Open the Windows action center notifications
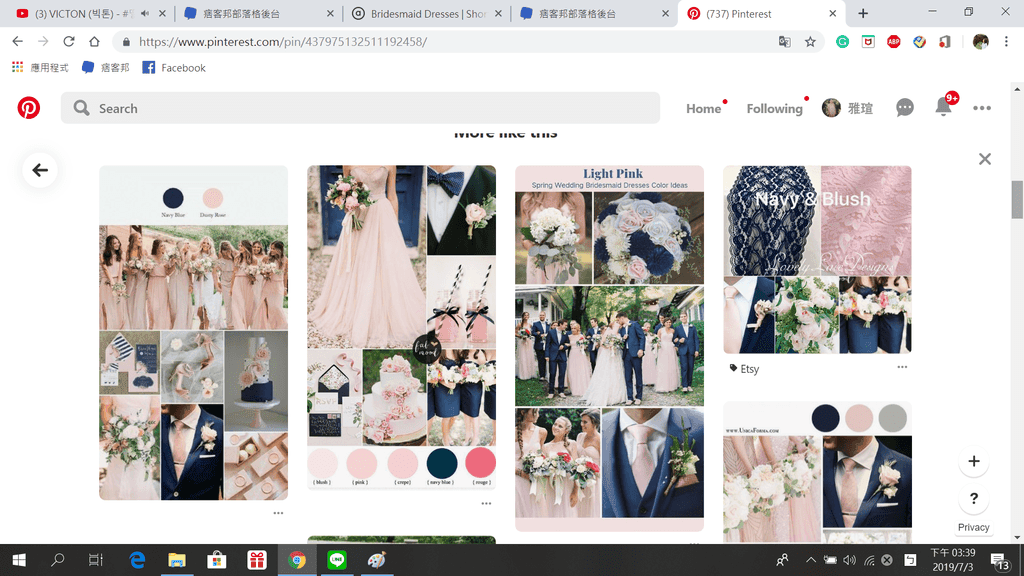This screenshot has width=1024, height=576. click(x=999, y=560)
